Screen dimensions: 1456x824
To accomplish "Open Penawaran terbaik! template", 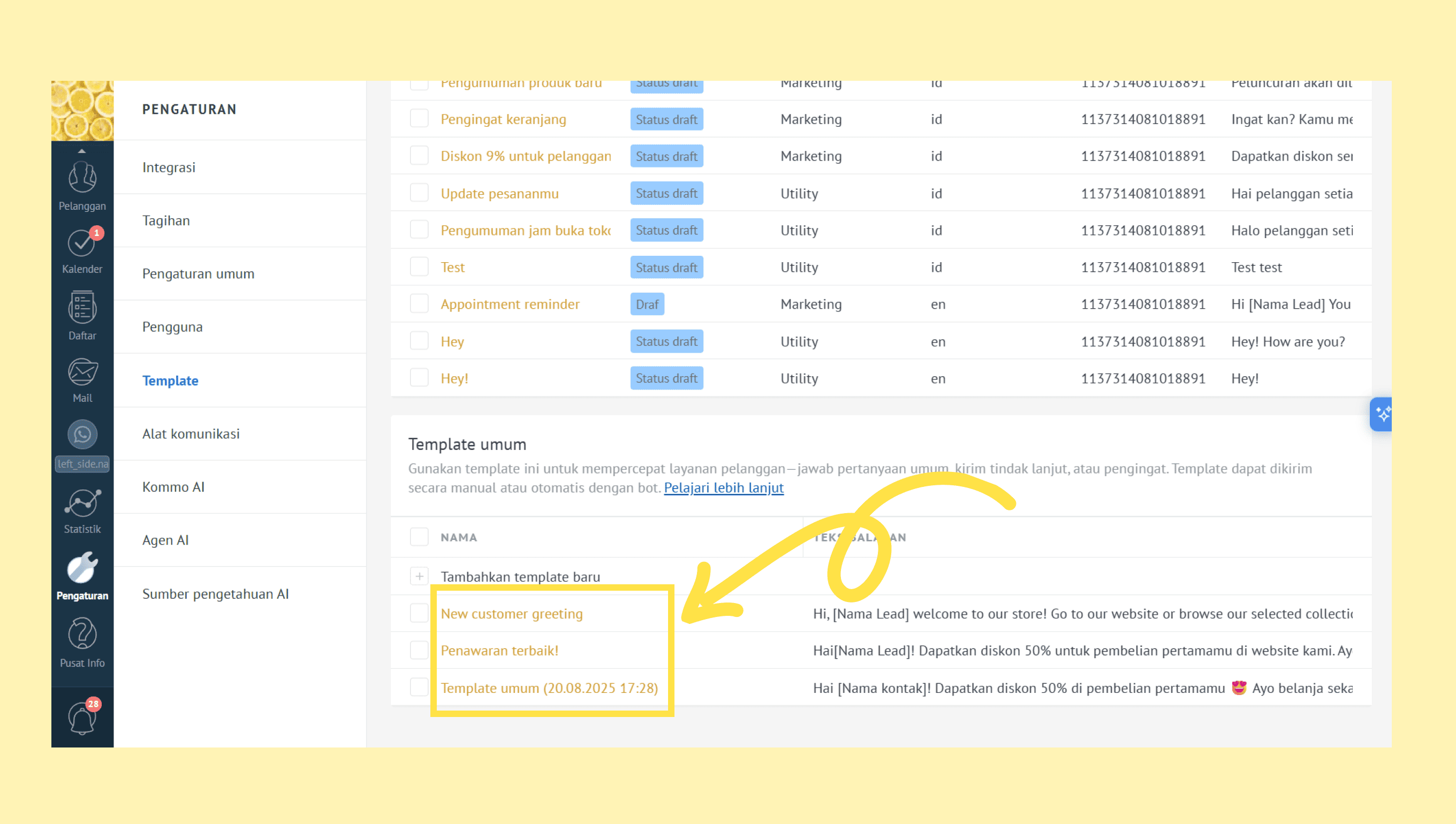I will click(499, 650).
